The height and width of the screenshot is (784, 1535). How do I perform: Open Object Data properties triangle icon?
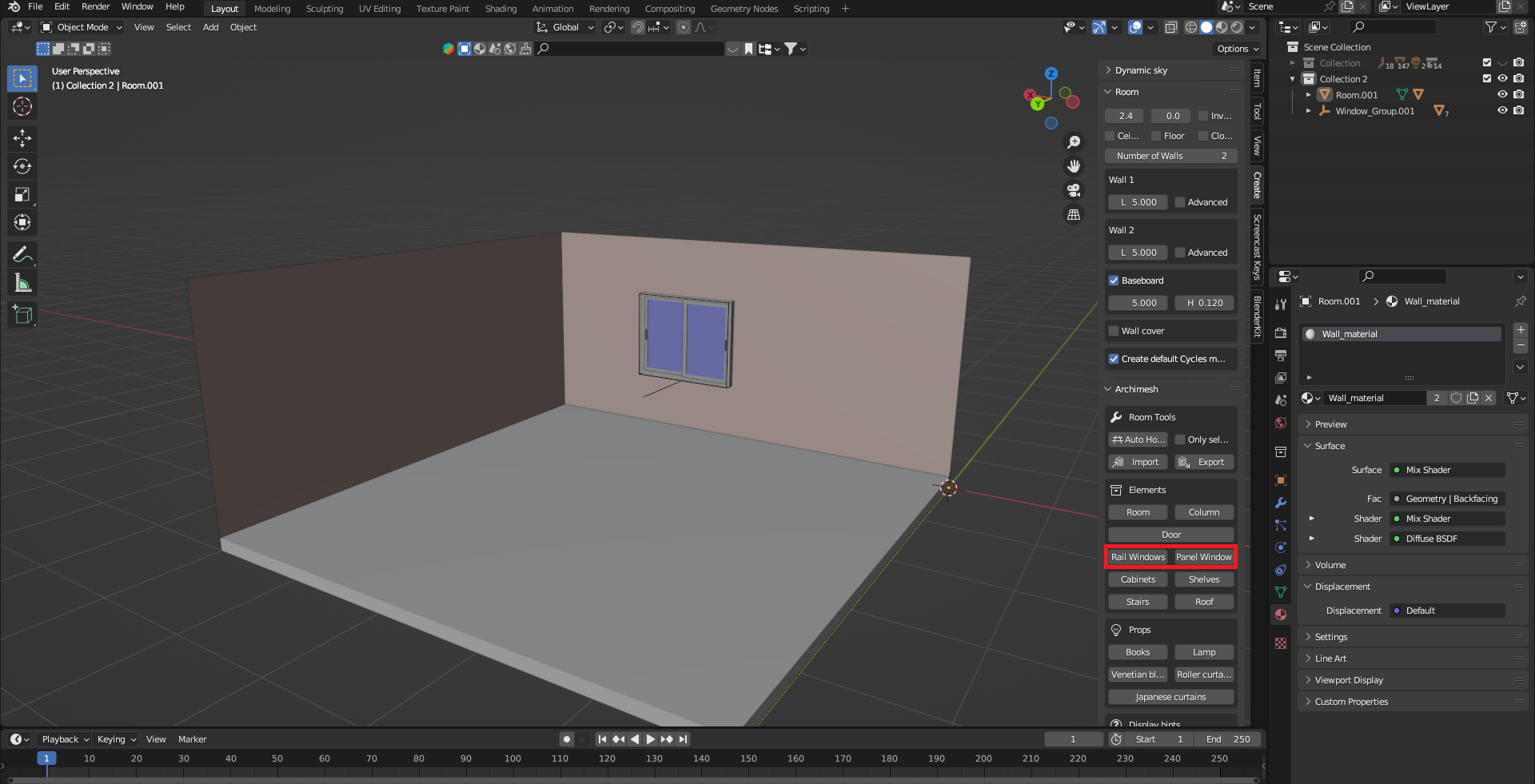[1281, 592]
